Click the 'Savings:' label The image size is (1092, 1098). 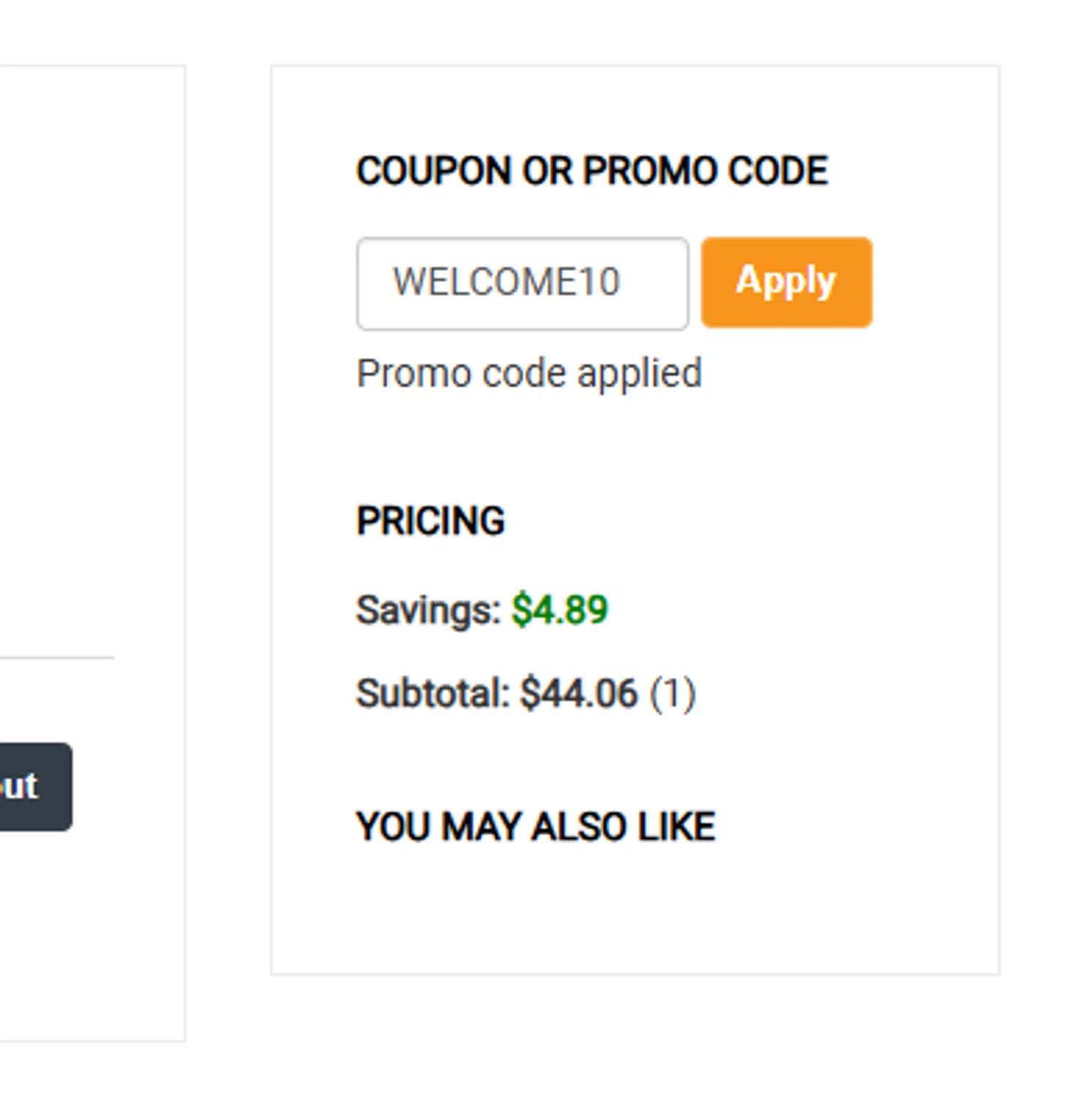click(x=428, y=610)
